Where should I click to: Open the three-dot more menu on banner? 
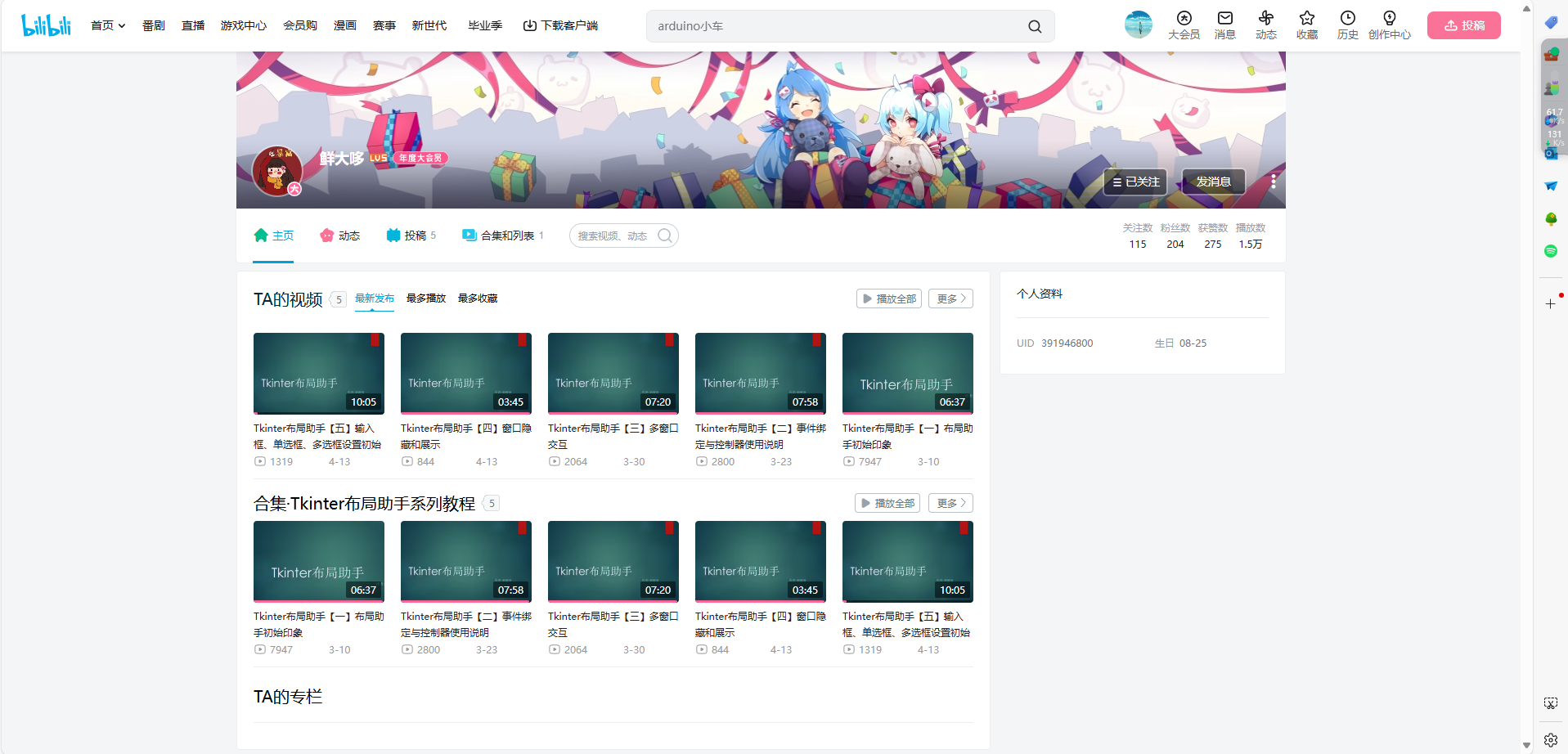tap(1273, 182)
